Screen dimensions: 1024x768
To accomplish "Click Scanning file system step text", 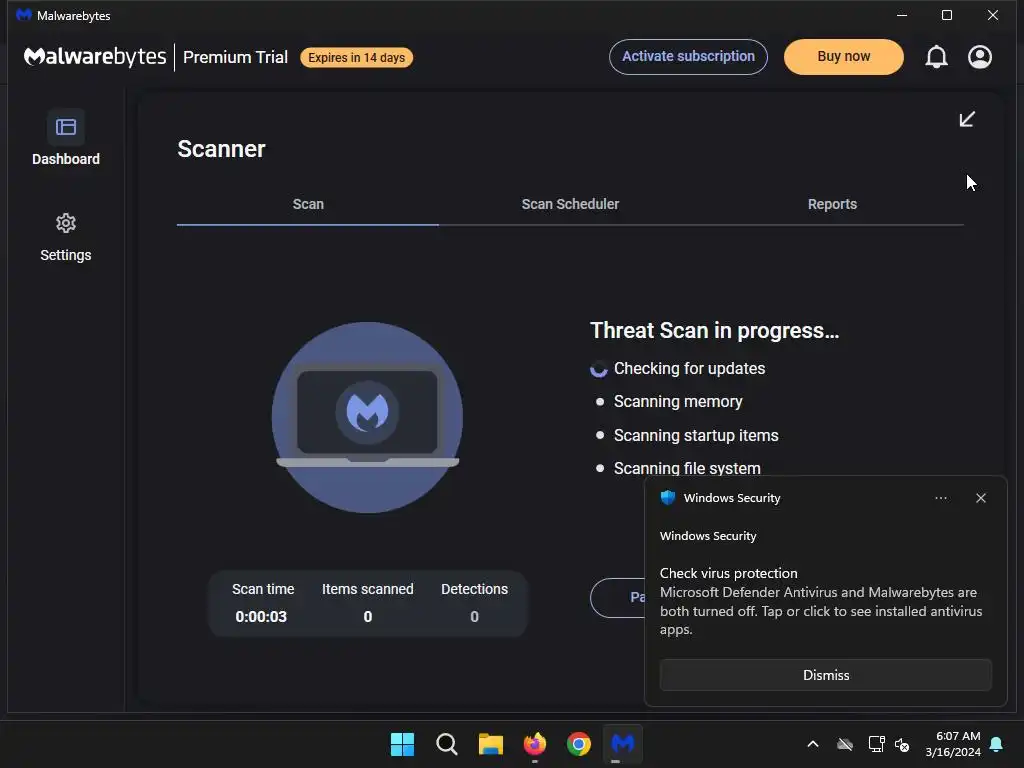I will (x=687, y=468).
